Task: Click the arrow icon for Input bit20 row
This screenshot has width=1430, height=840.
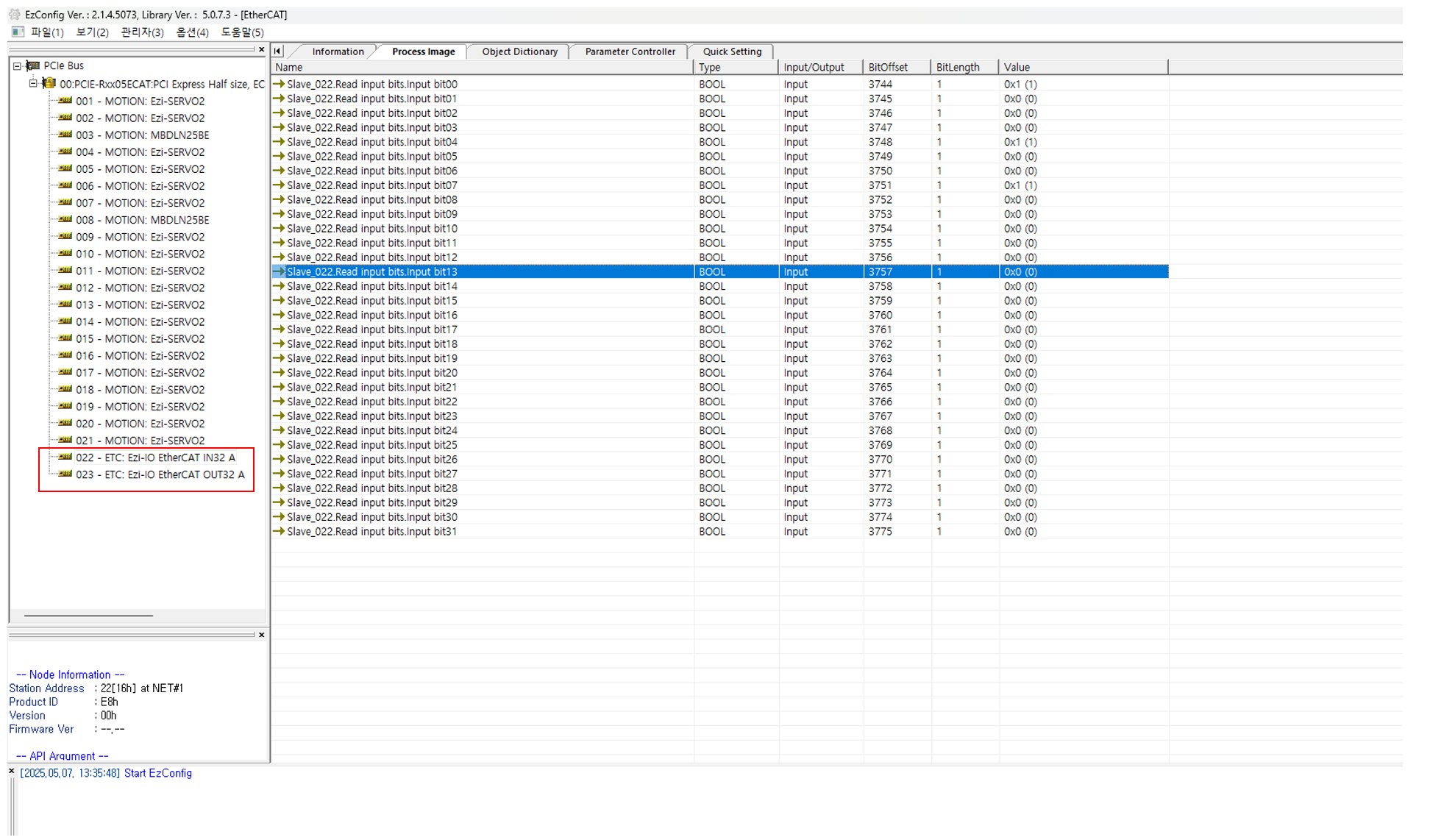Action: click(279, 373)
